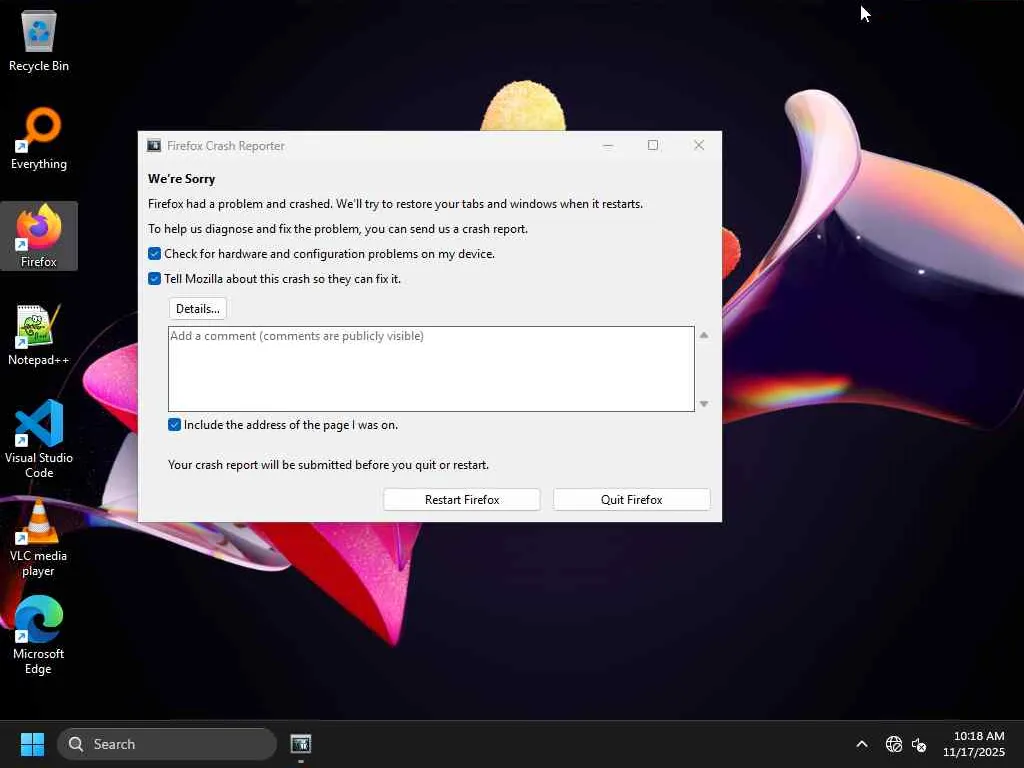The height and width of the screenshot is (768, 1024).
Task: Click the 'Firefox Crash Reporter' window title
Action: (226, 146)
